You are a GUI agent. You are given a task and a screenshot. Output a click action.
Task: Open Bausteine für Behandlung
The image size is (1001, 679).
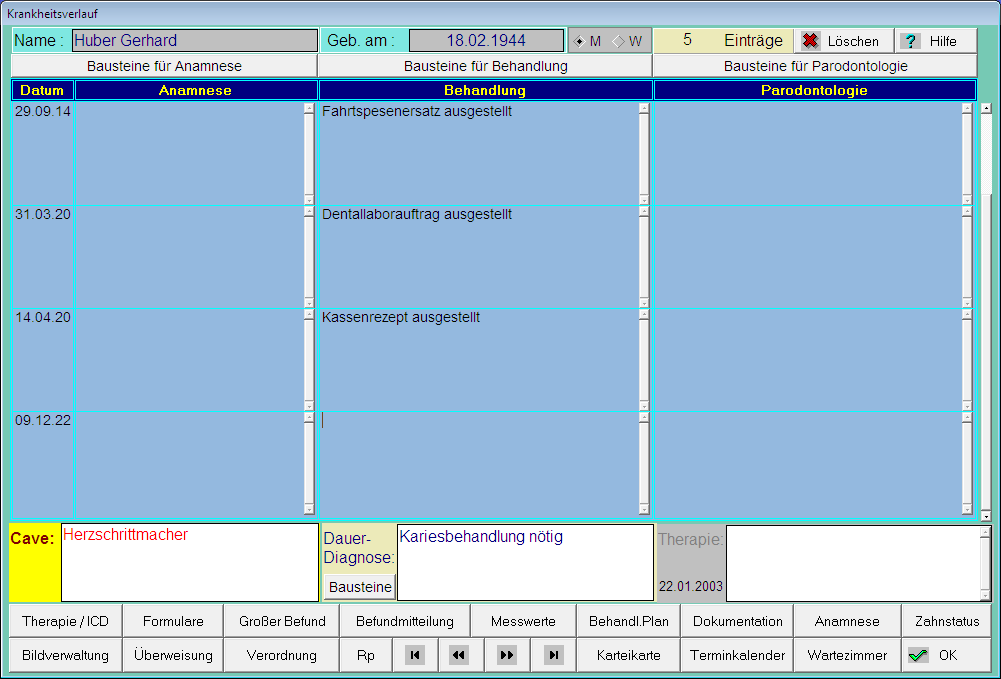[x=485, y=66]
